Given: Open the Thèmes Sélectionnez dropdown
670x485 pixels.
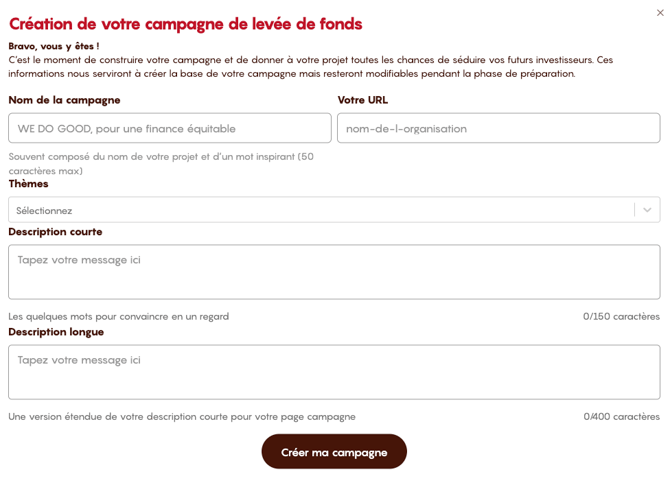Looking at the screenshot, I should [x=320, y=210].
